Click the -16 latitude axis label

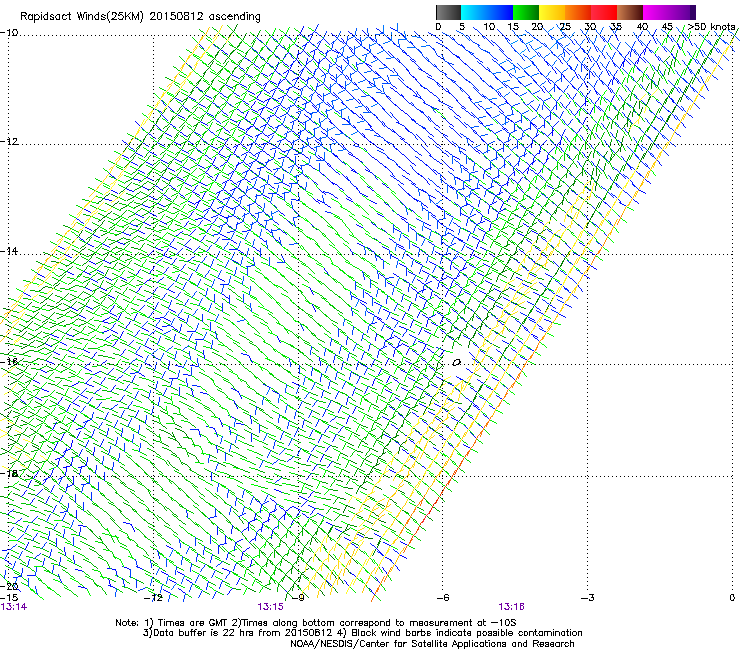(x=9, y=362)
